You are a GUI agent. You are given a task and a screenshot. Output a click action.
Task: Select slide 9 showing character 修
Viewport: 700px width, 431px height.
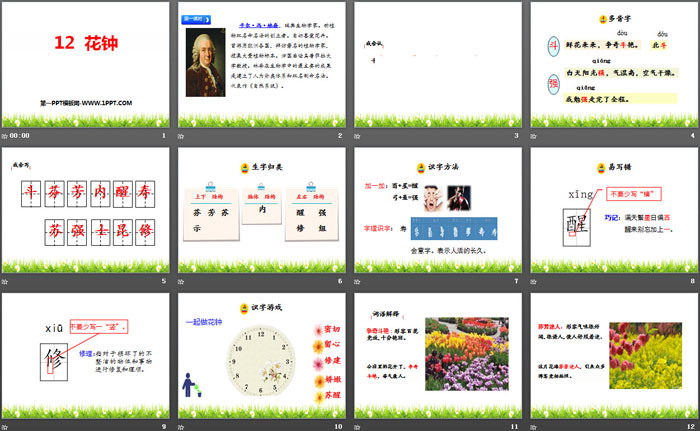(x=85, y=356)
